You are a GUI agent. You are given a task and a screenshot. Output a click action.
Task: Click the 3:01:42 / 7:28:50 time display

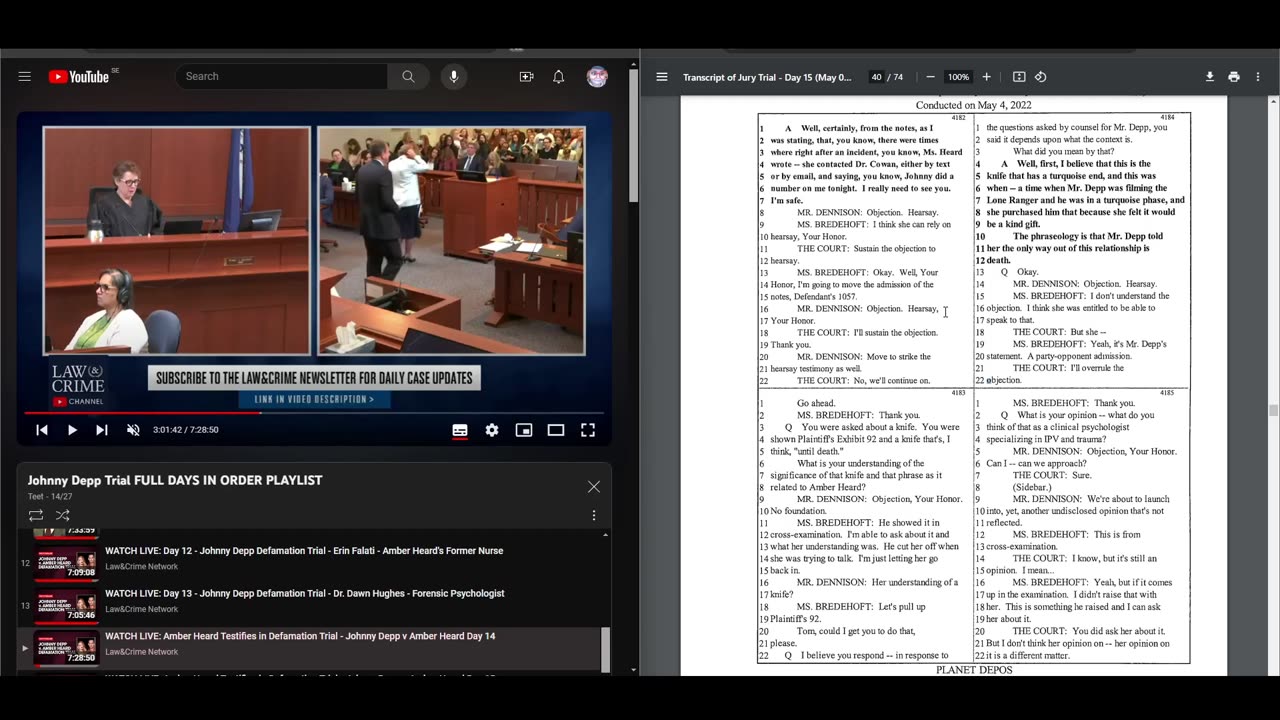(x=186, y=430)
